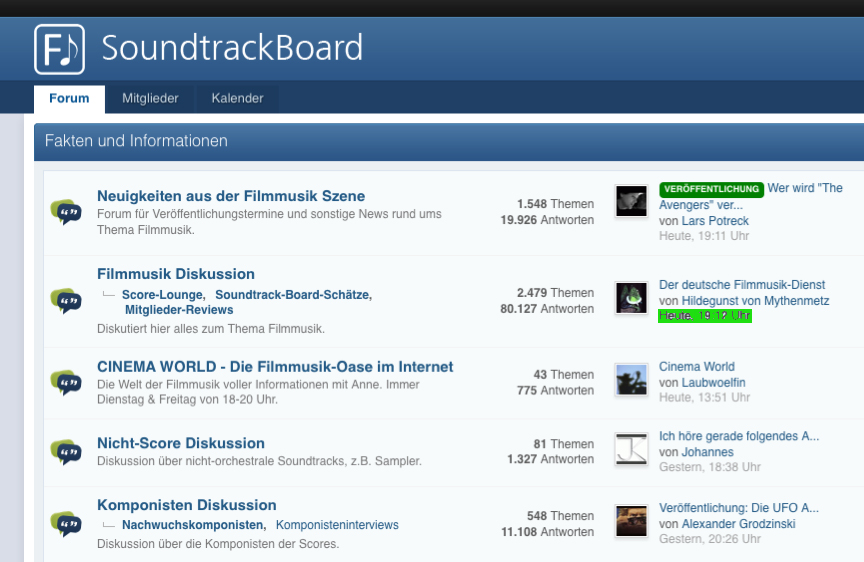Viewport: 864px width, 562px height.
Task: Open Hildegunst von Mythenmetz avatar image
Action: [631, 297]
